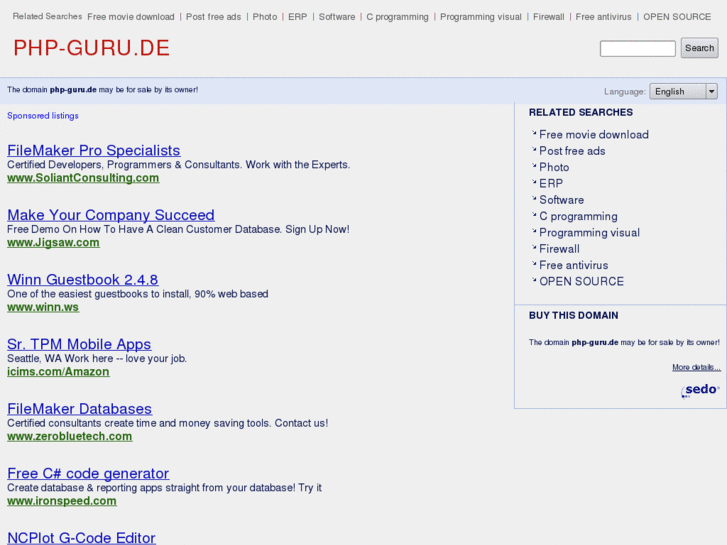Visit www.Jigsaw.com link

pyautogui.click(x=53, y=243)
